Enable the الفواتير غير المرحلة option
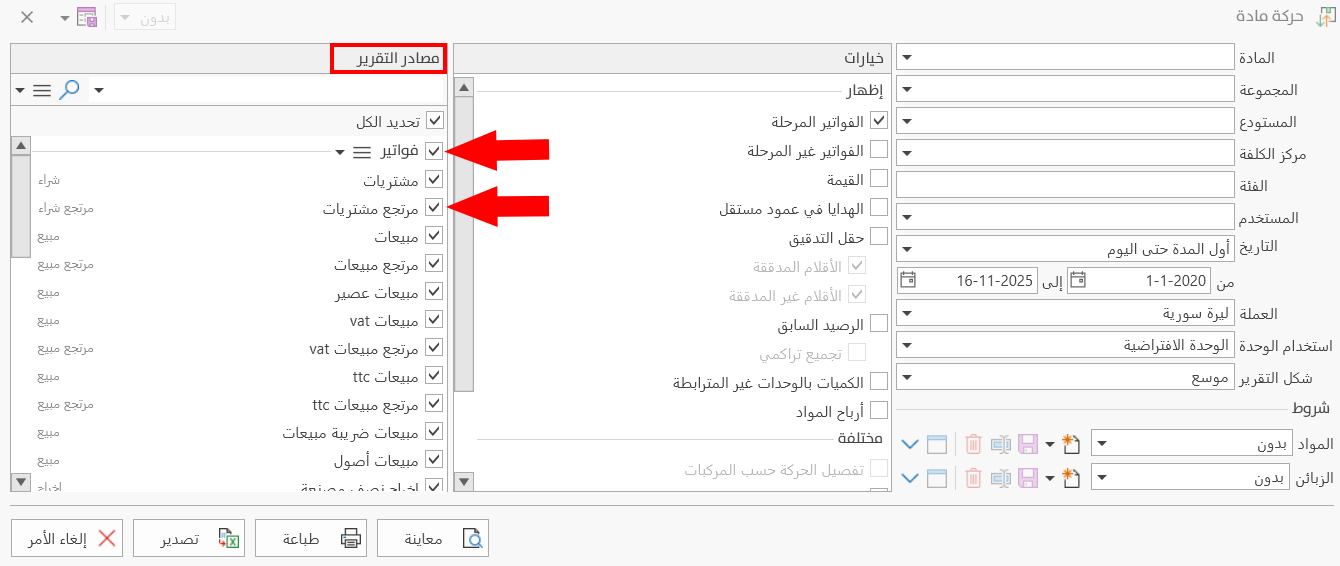1340x566 pixels. pos(879,150)
